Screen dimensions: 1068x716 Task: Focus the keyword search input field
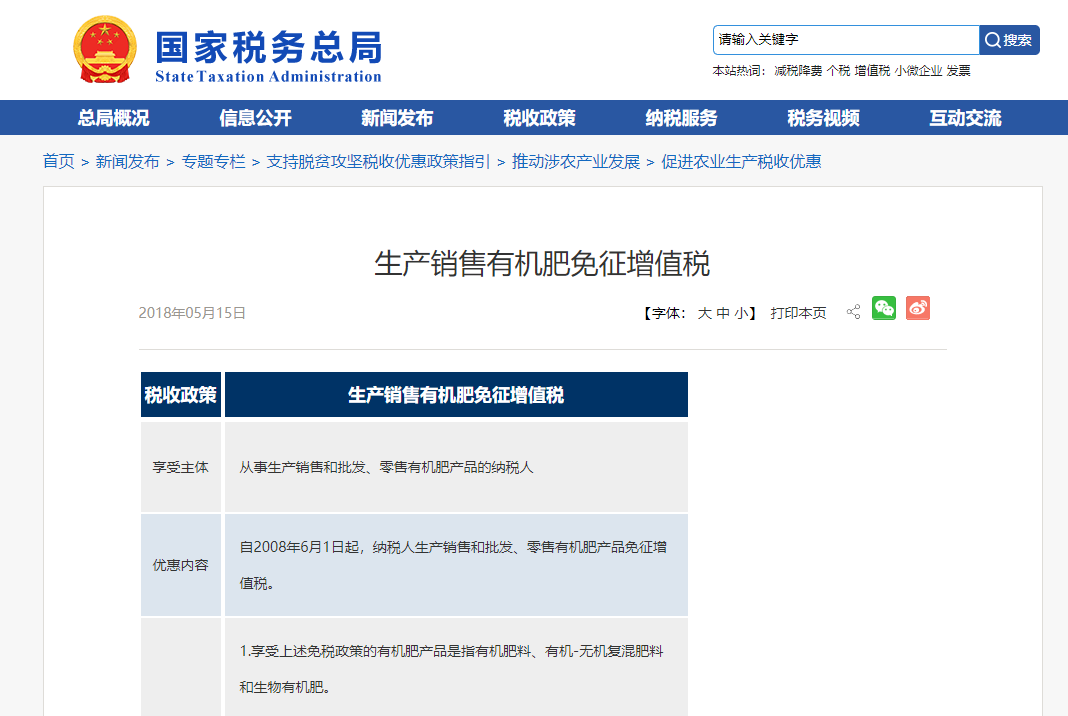click(845, 40)
